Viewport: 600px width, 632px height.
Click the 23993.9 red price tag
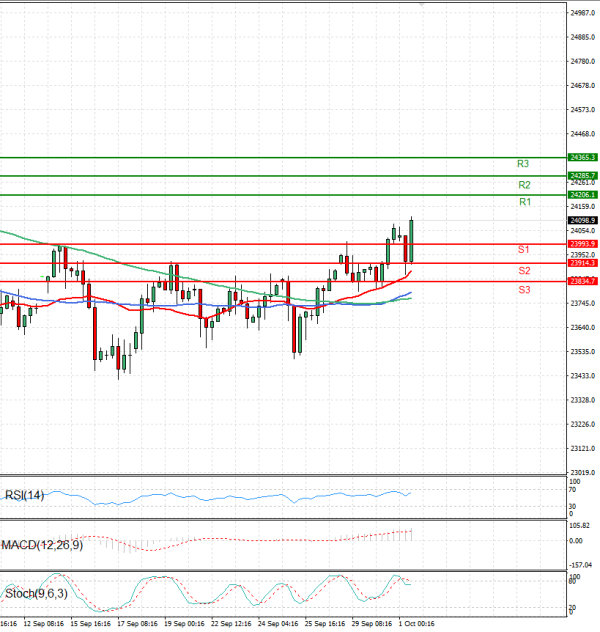click(582, 244)
